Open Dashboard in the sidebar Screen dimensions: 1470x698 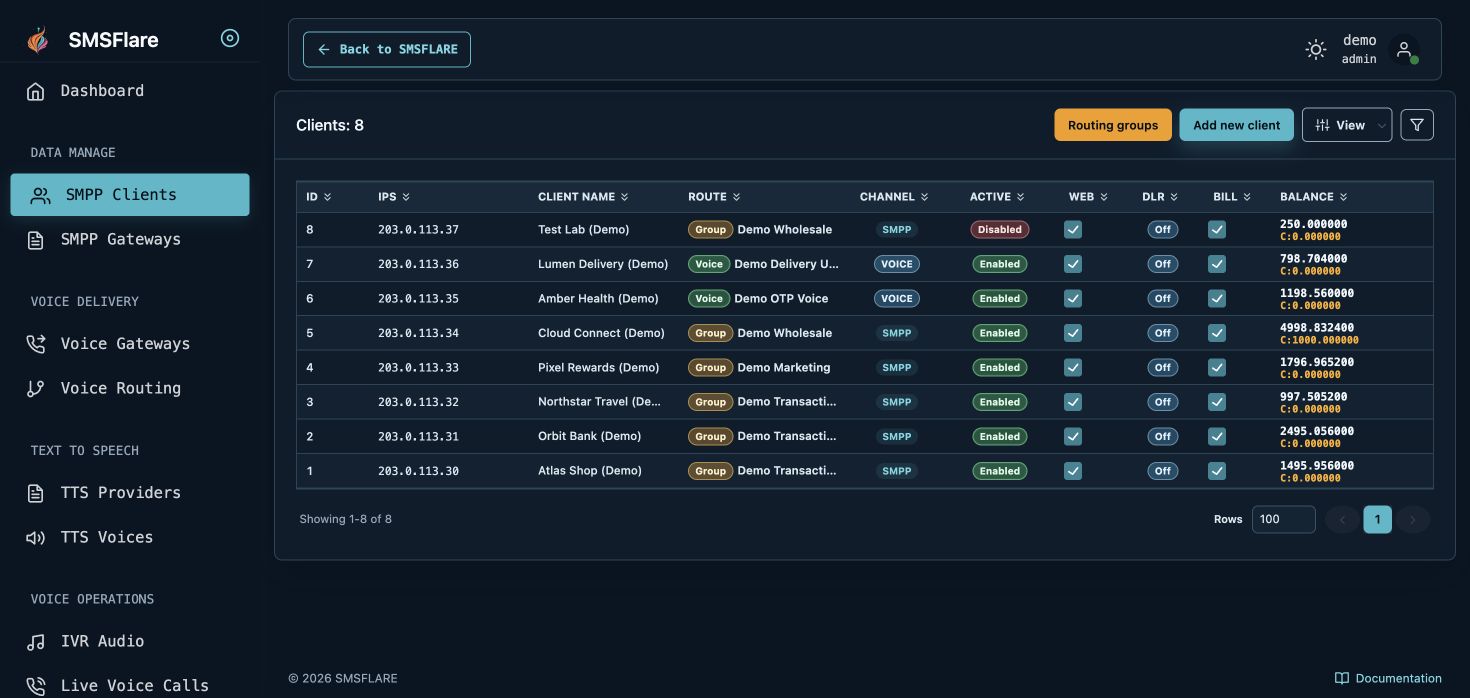130,91
